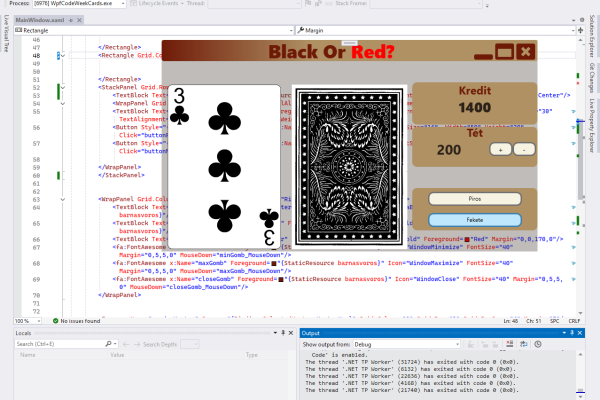Decrease the bet with the minus button
Image resolution: width=600 pixels, height=400 pixels.
point(524,149)
